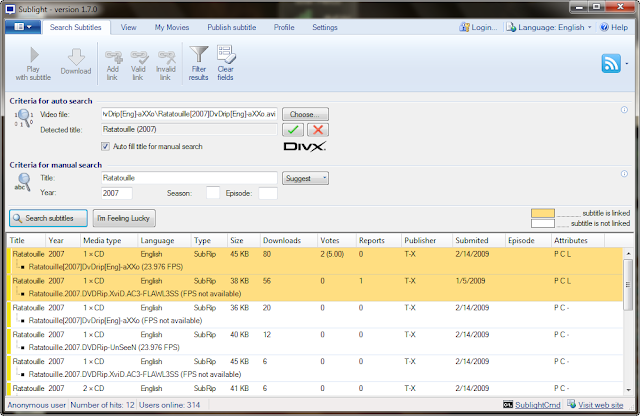Open the Visit web site link
This screenshot has height=416, width=640.
click(600, 405)
